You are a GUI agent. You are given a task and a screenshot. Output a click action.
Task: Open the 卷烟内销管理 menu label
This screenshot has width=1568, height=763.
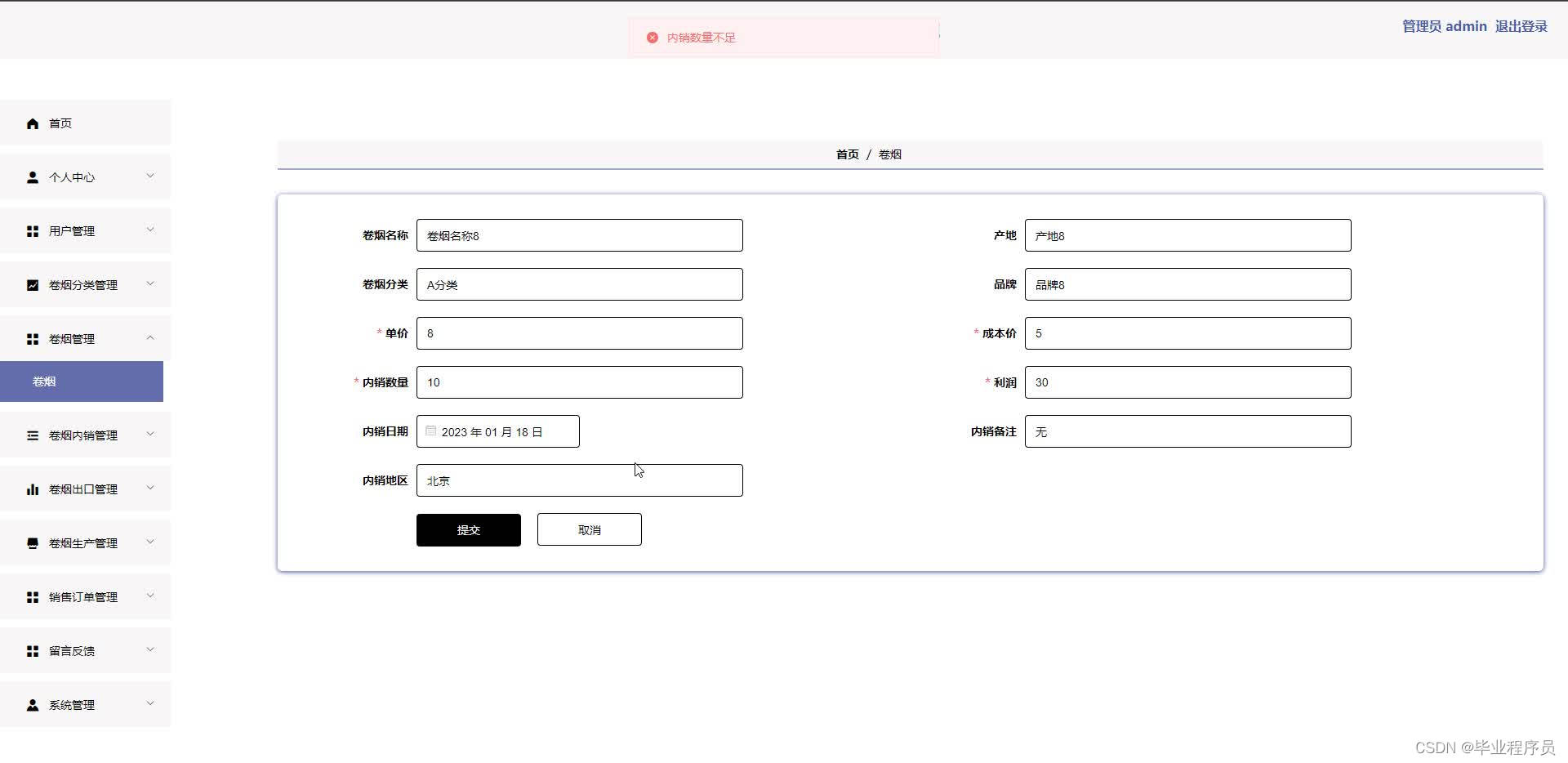tap(83, 435)
